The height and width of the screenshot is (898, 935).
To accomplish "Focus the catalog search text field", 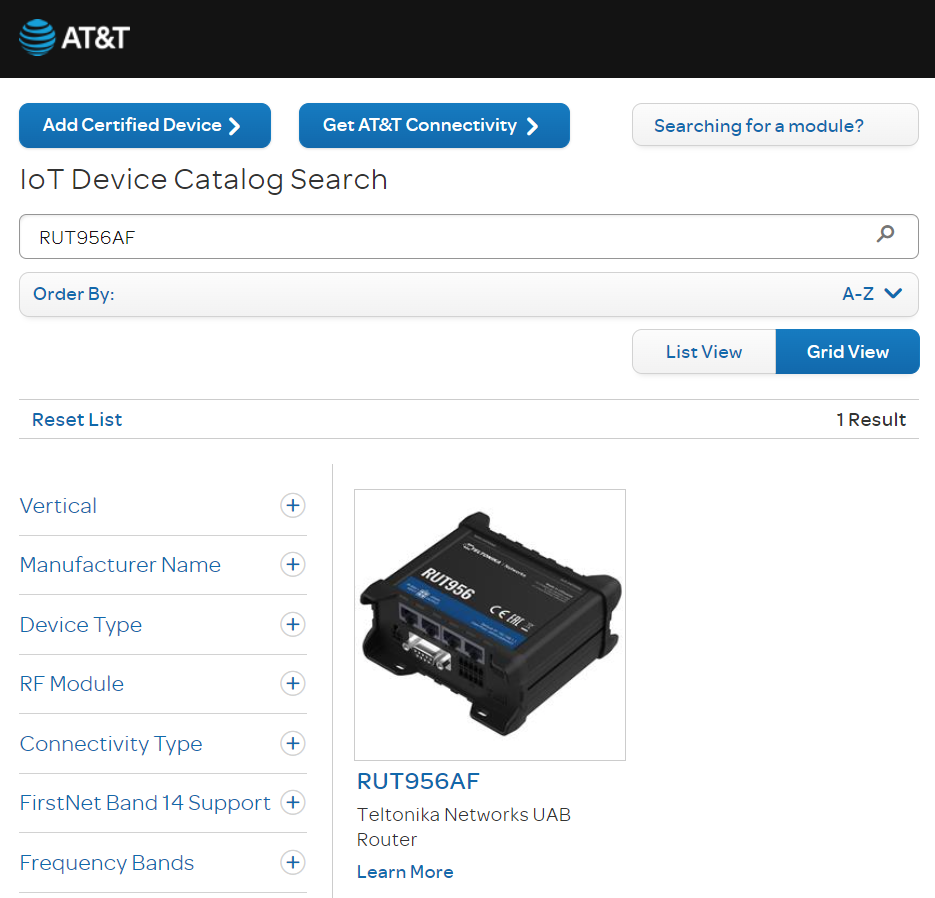I will (440, 237).
